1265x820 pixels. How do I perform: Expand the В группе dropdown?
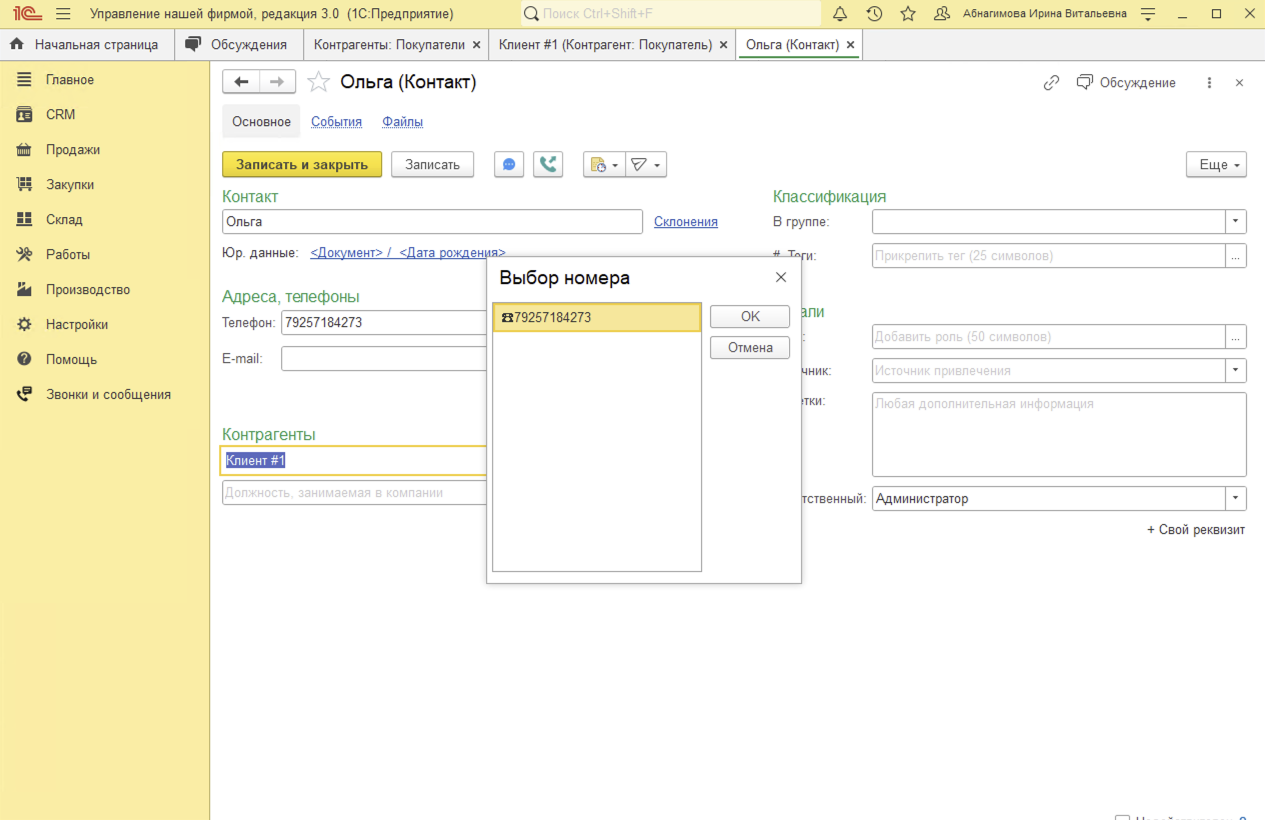tap(1237, 222)
